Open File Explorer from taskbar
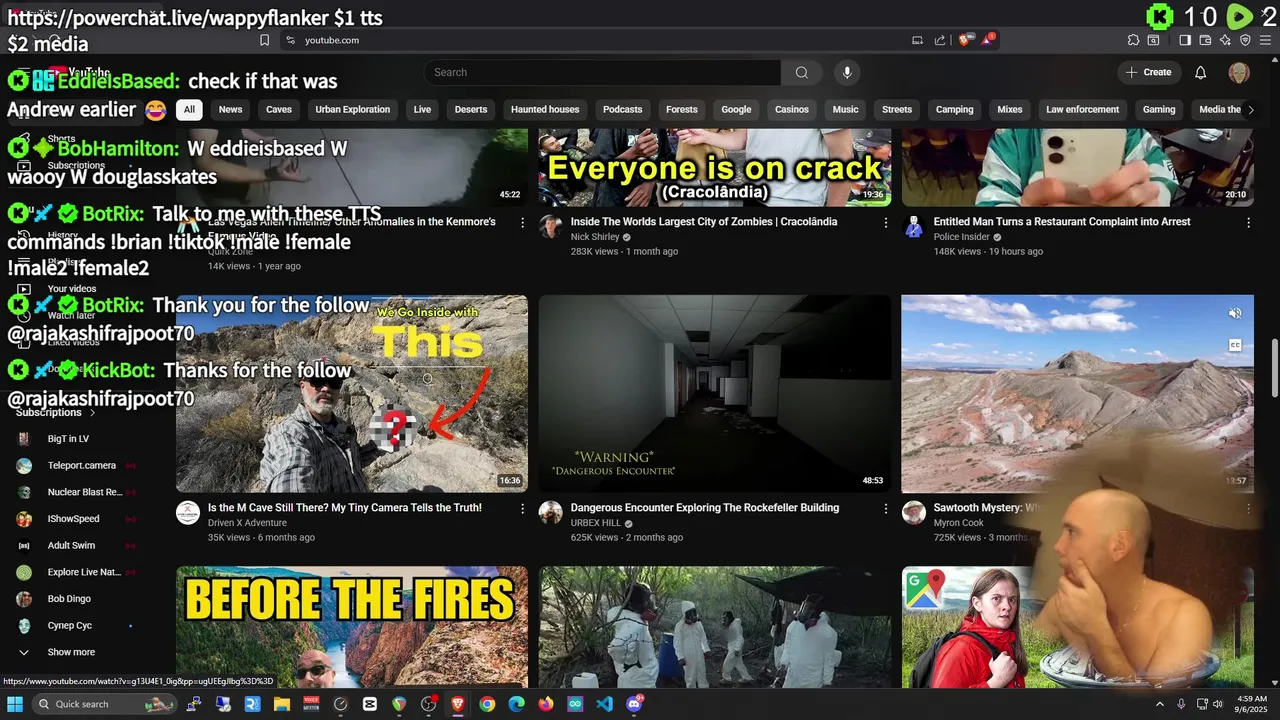This screenshot has width=1280, height=720. pyautogui.click(x=282, y=704)
